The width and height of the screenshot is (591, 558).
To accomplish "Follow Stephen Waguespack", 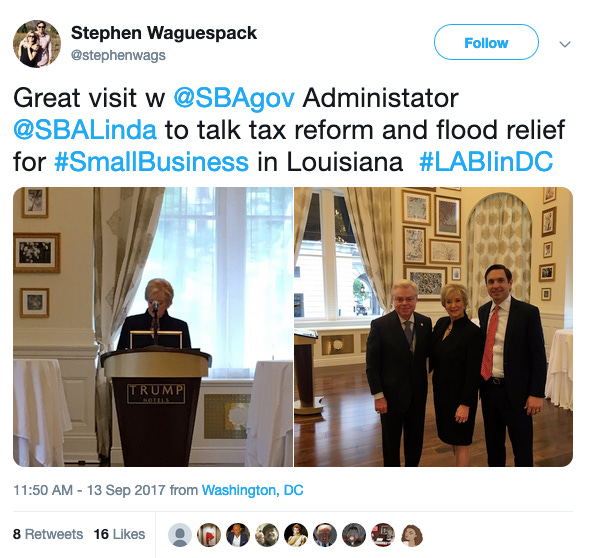I will pyautogui.click(x=486, y=42).
